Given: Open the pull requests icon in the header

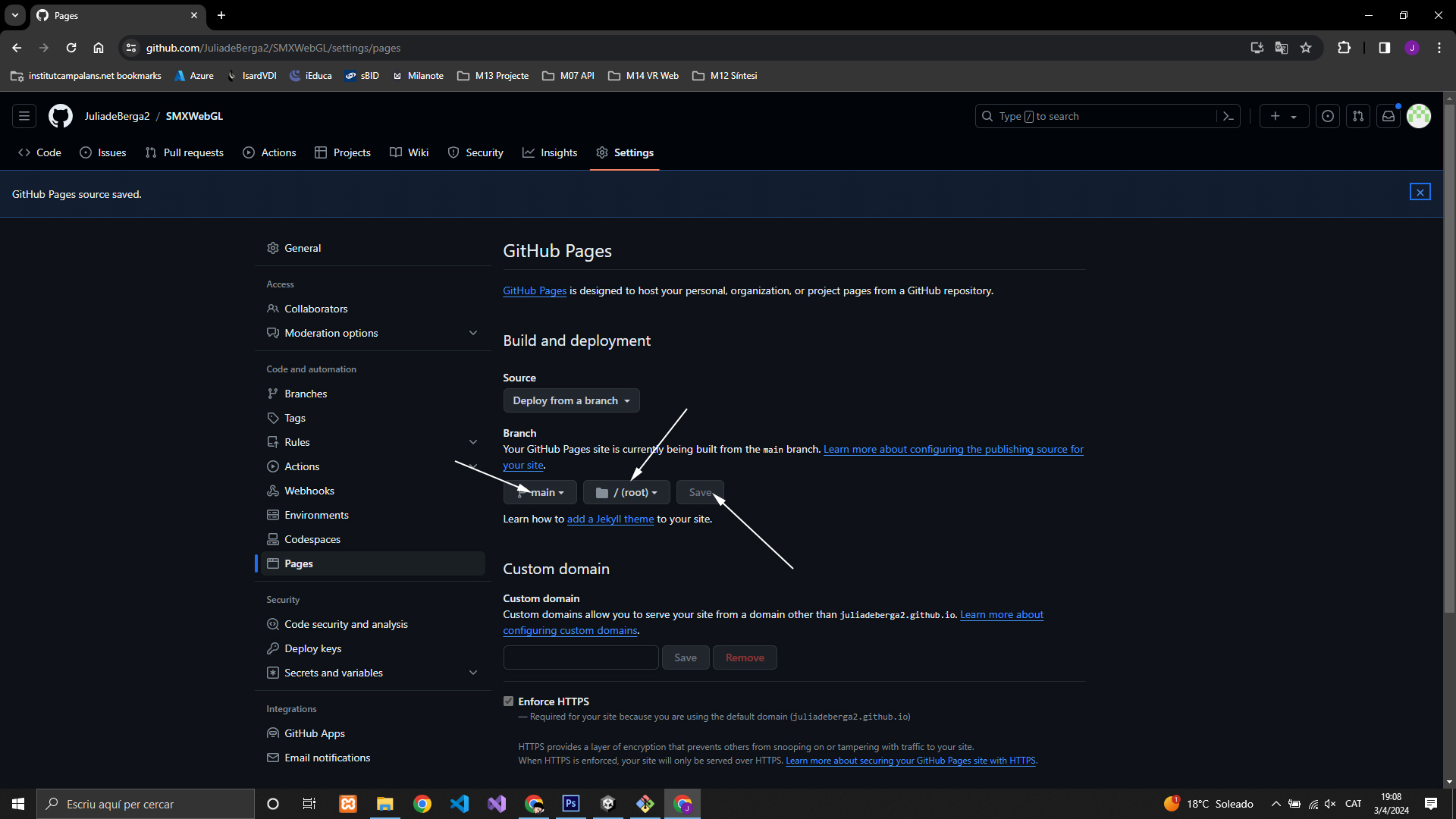Looking at the screenshot, I should pyautogui.click(x=1358, y=116).
